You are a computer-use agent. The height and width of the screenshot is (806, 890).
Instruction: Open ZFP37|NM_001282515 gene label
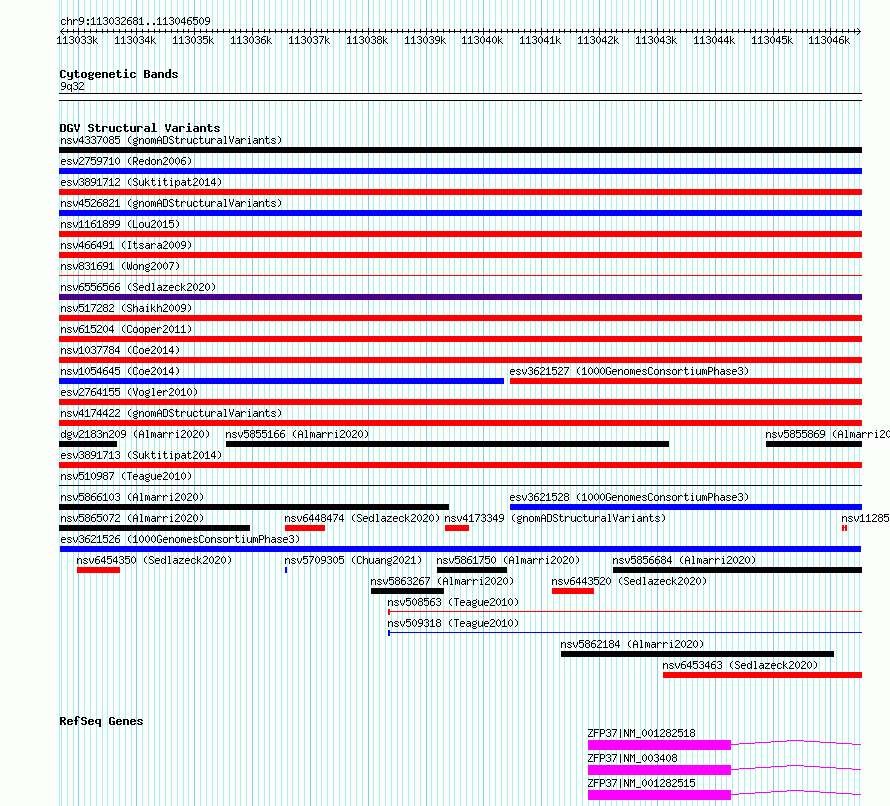641,783
